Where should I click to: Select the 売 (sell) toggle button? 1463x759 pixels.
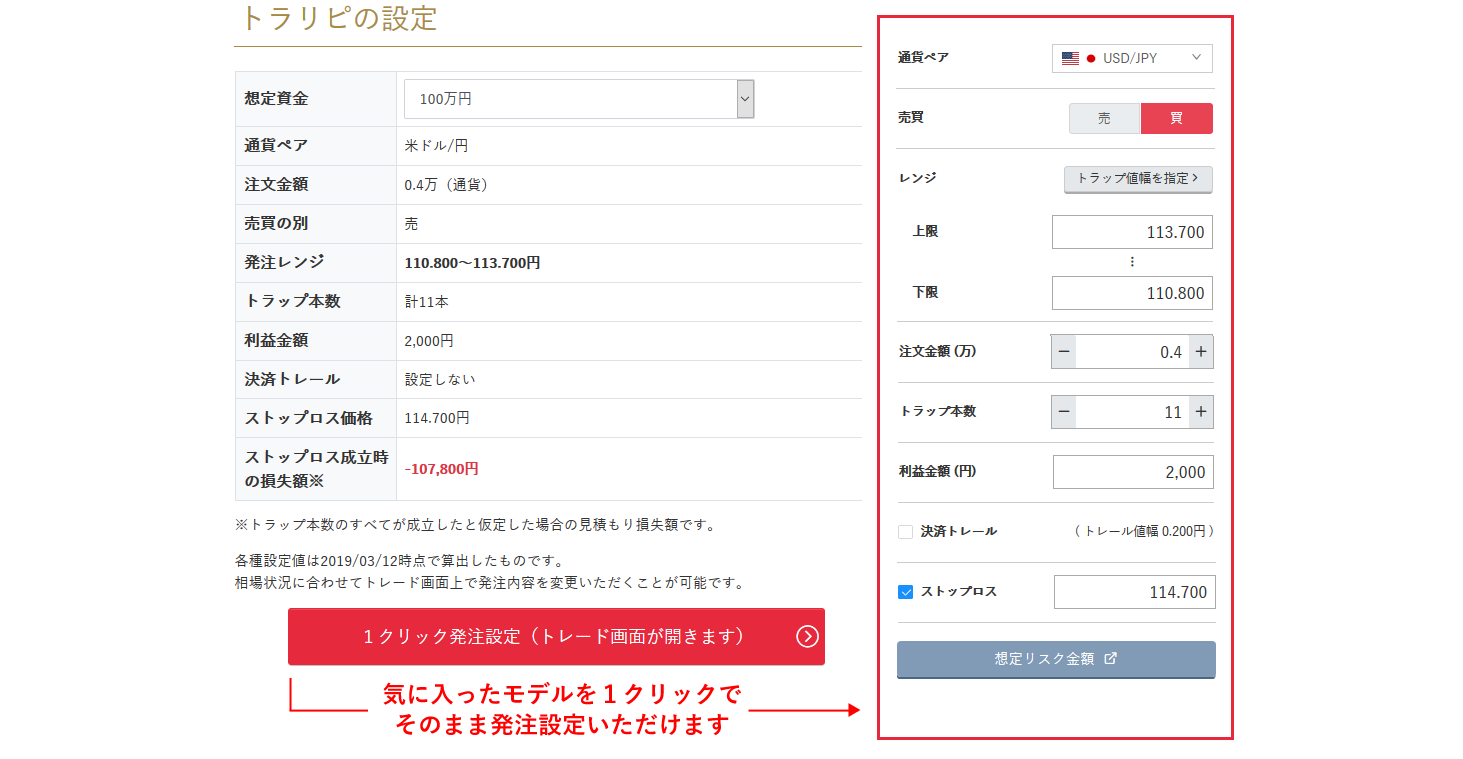click(x=1105, y=118)
